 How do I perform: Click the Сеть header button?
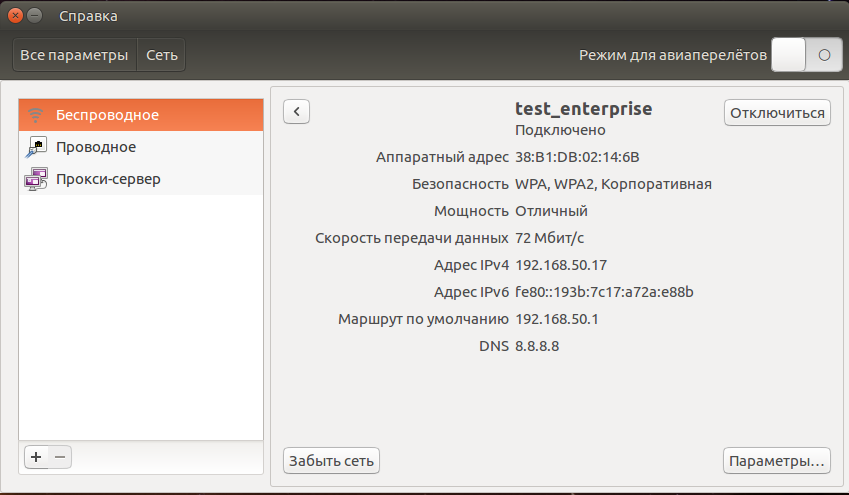162,55
